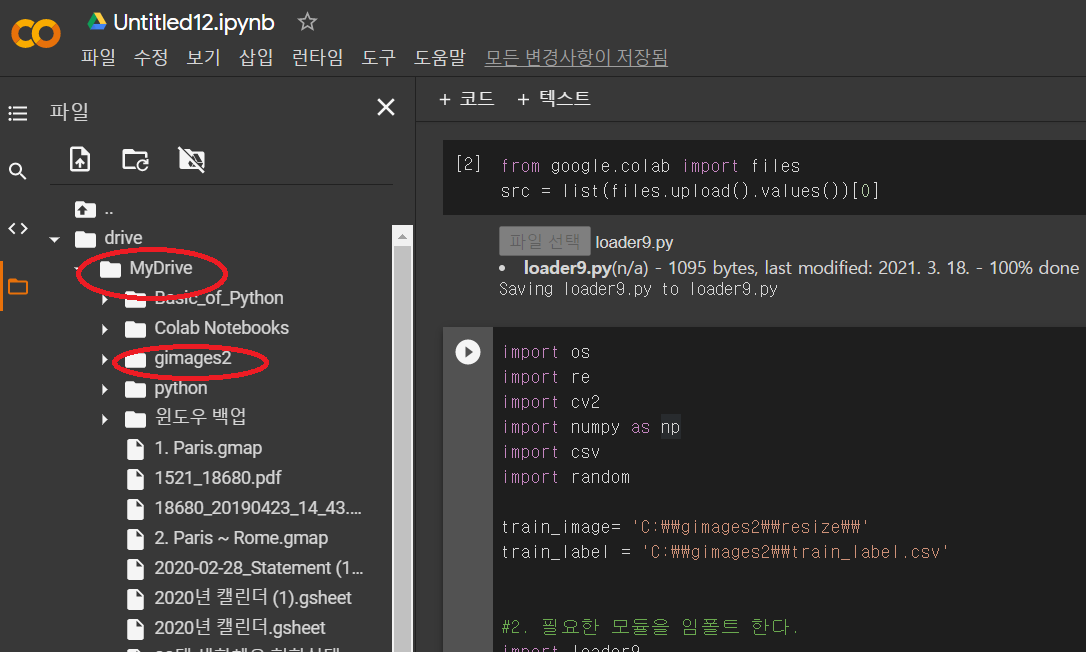The height and width of the screenshot is (652, 1086).
Task: Run the code cell play button
Action: 468,352
